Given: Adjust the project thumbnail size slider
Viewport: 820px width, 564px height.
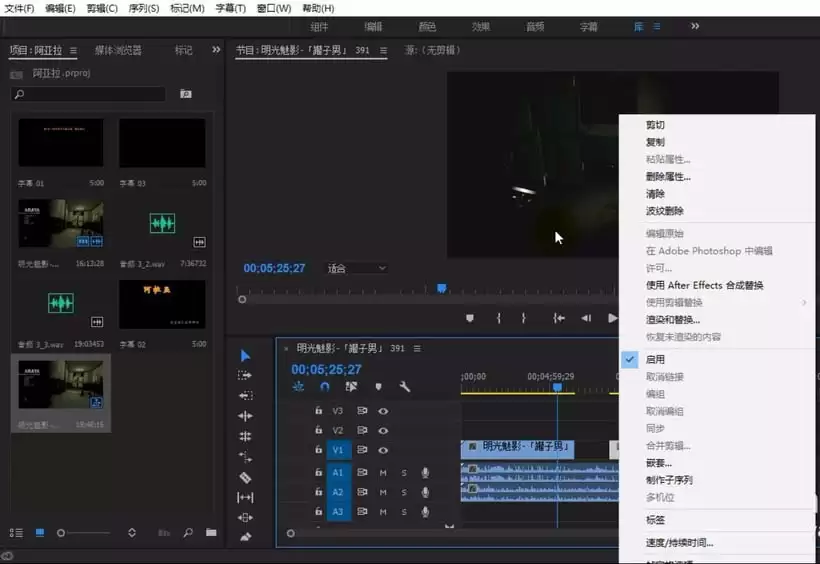Looking at the screenshot, I should click(x=62, y=533).
